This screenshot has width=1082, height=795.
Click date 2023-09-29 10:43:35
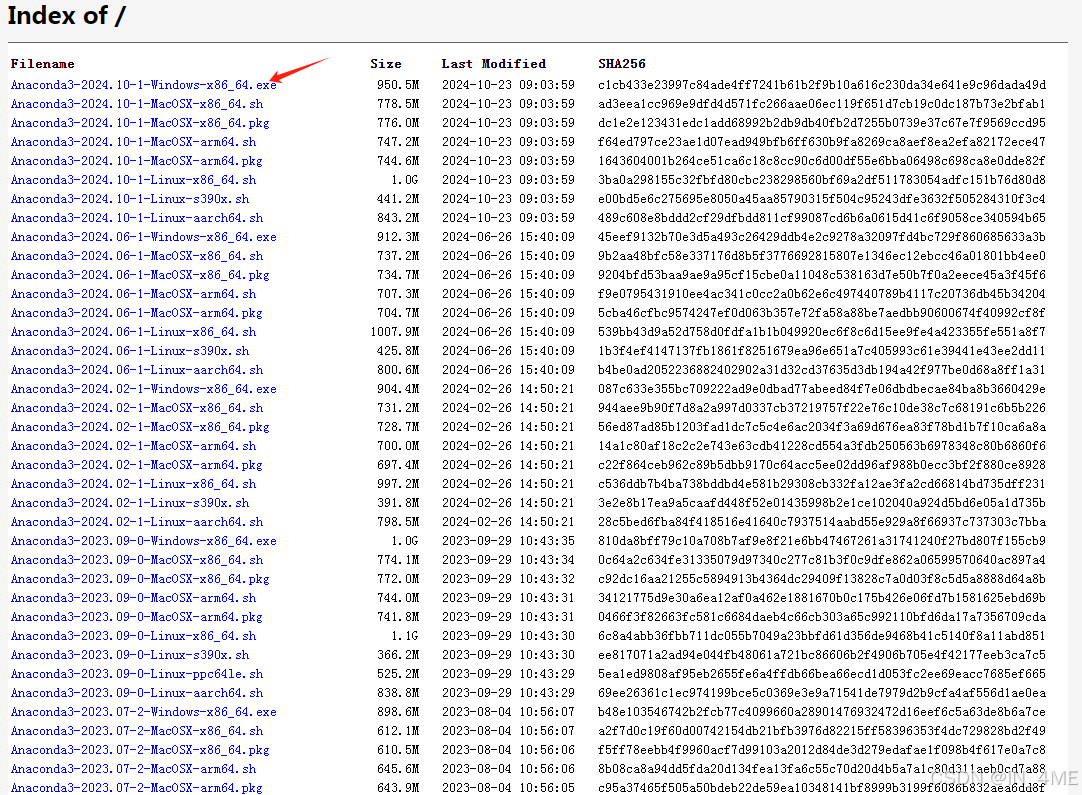[x=509, y=541]
